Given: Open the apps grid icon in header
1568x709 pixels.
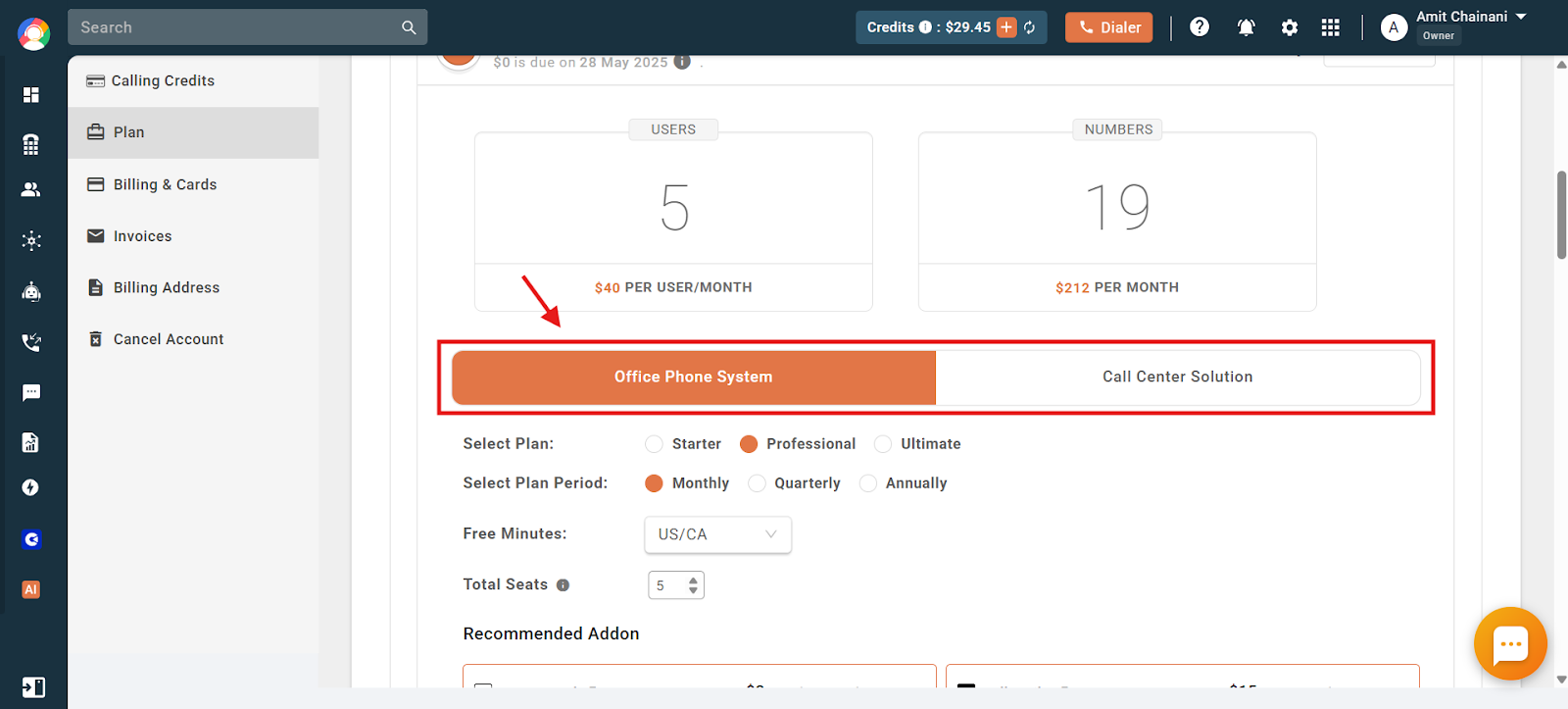Looking at the screenshot, I should pyautogui.click(x=1330, y=27).
